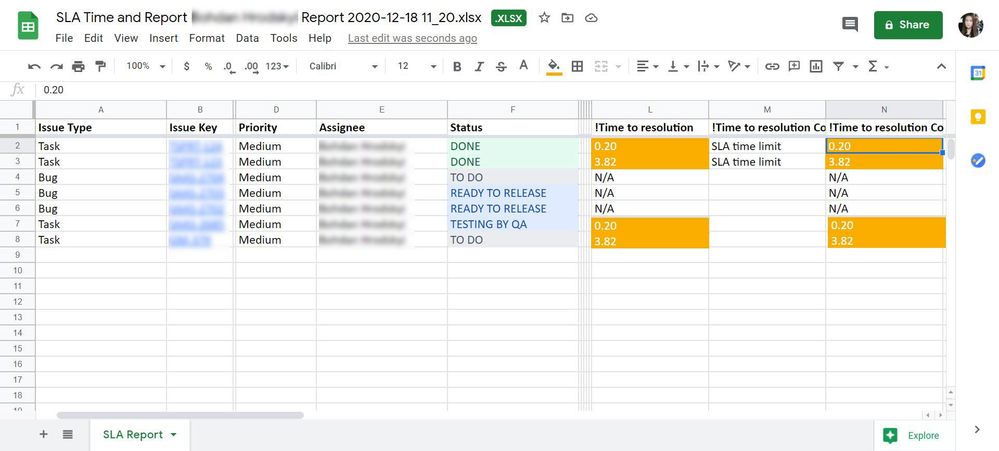Open Google Calendar side panel icon
999x451 pixels.
tap(978, 73)
